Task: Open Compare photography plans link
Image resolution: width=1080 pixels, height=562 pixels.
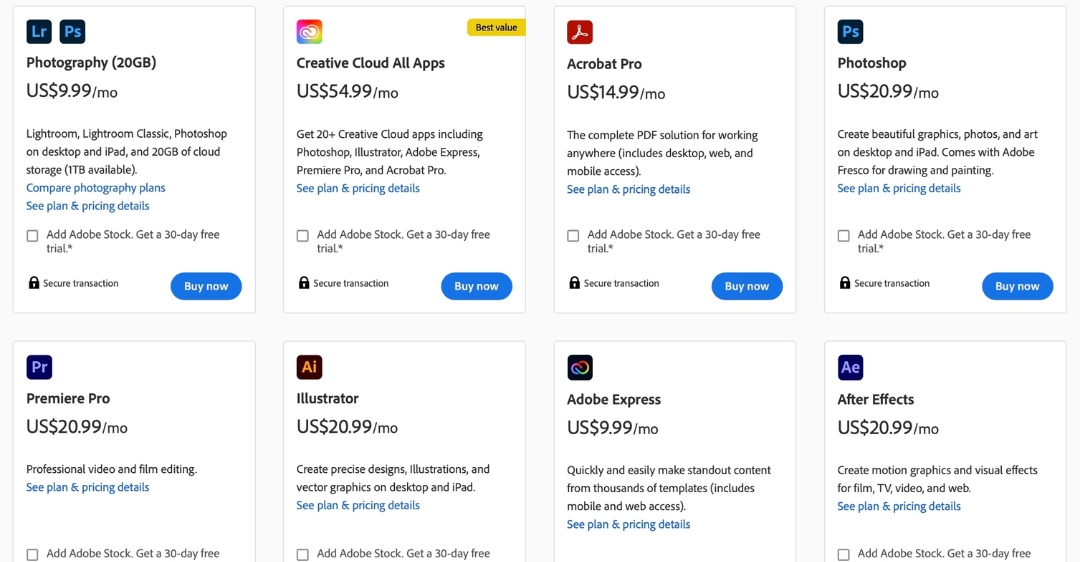Action: [96, 188]
